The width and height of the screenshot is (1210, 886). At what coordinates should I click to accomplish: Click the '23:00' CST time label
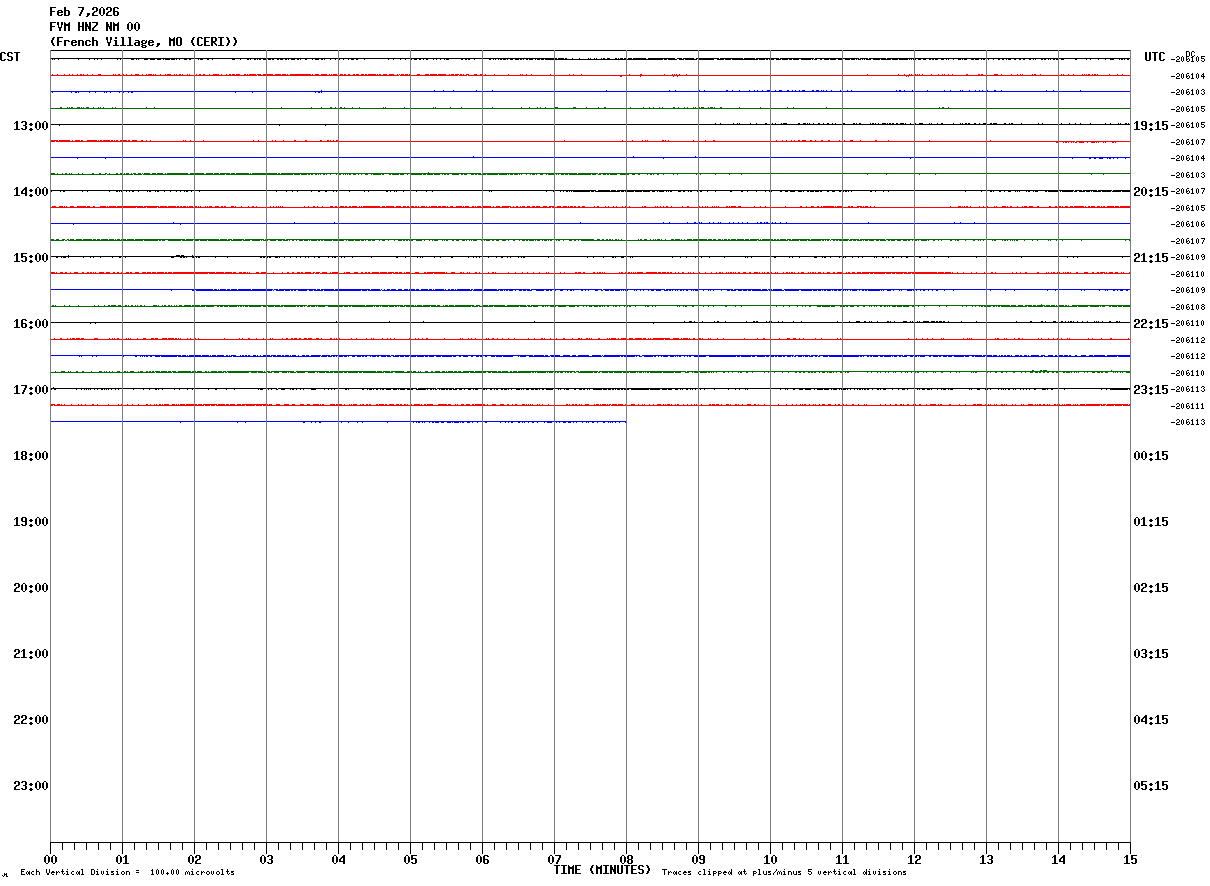click(31, 785)
